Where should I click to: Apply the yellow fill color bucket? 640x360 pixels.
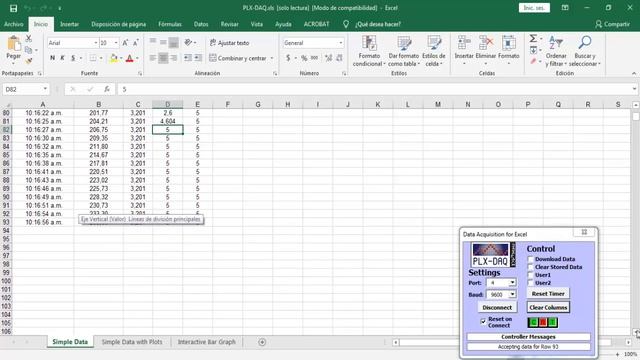pos(114,58)
